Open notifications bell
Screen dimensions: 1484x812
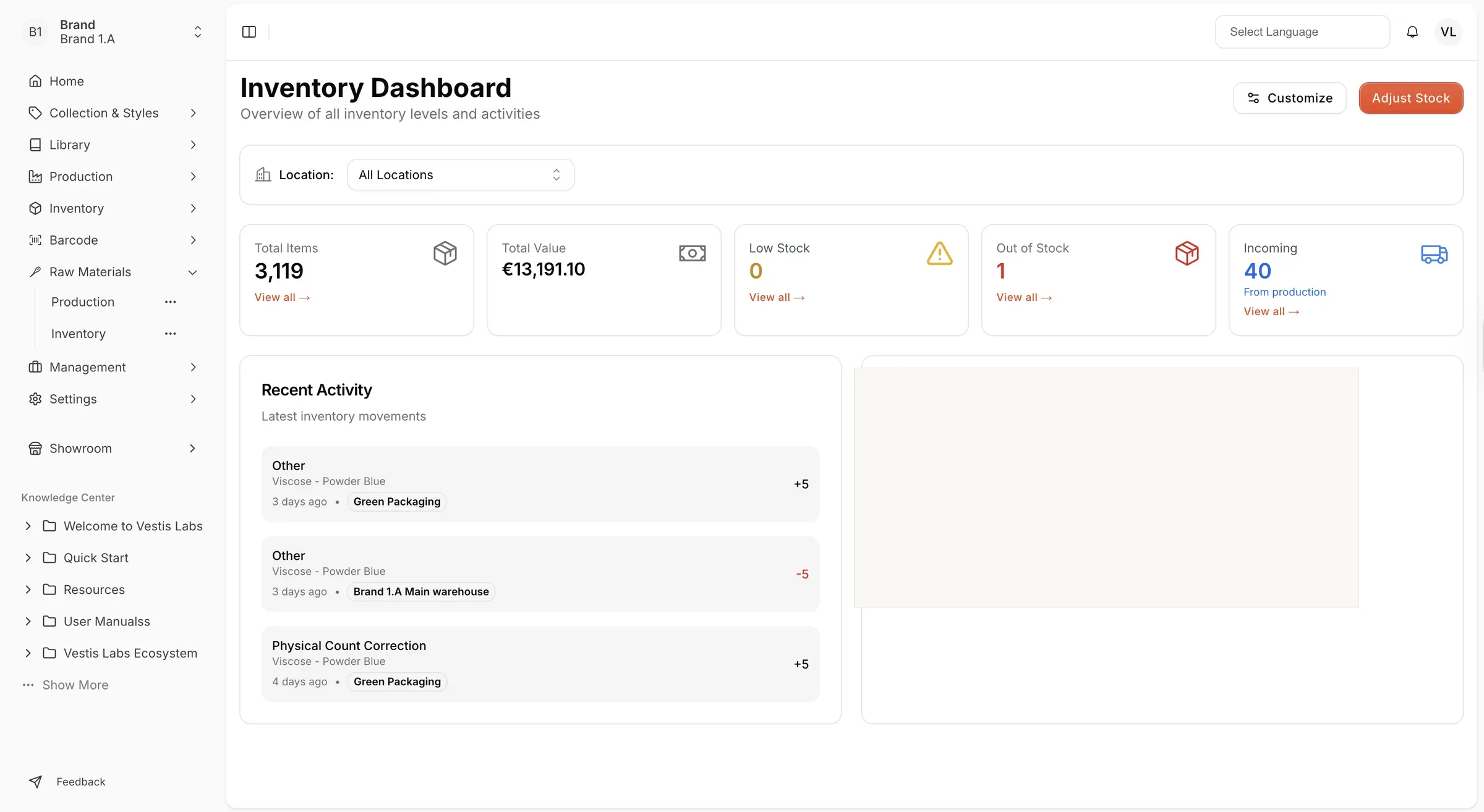[x=1412, y=32]
